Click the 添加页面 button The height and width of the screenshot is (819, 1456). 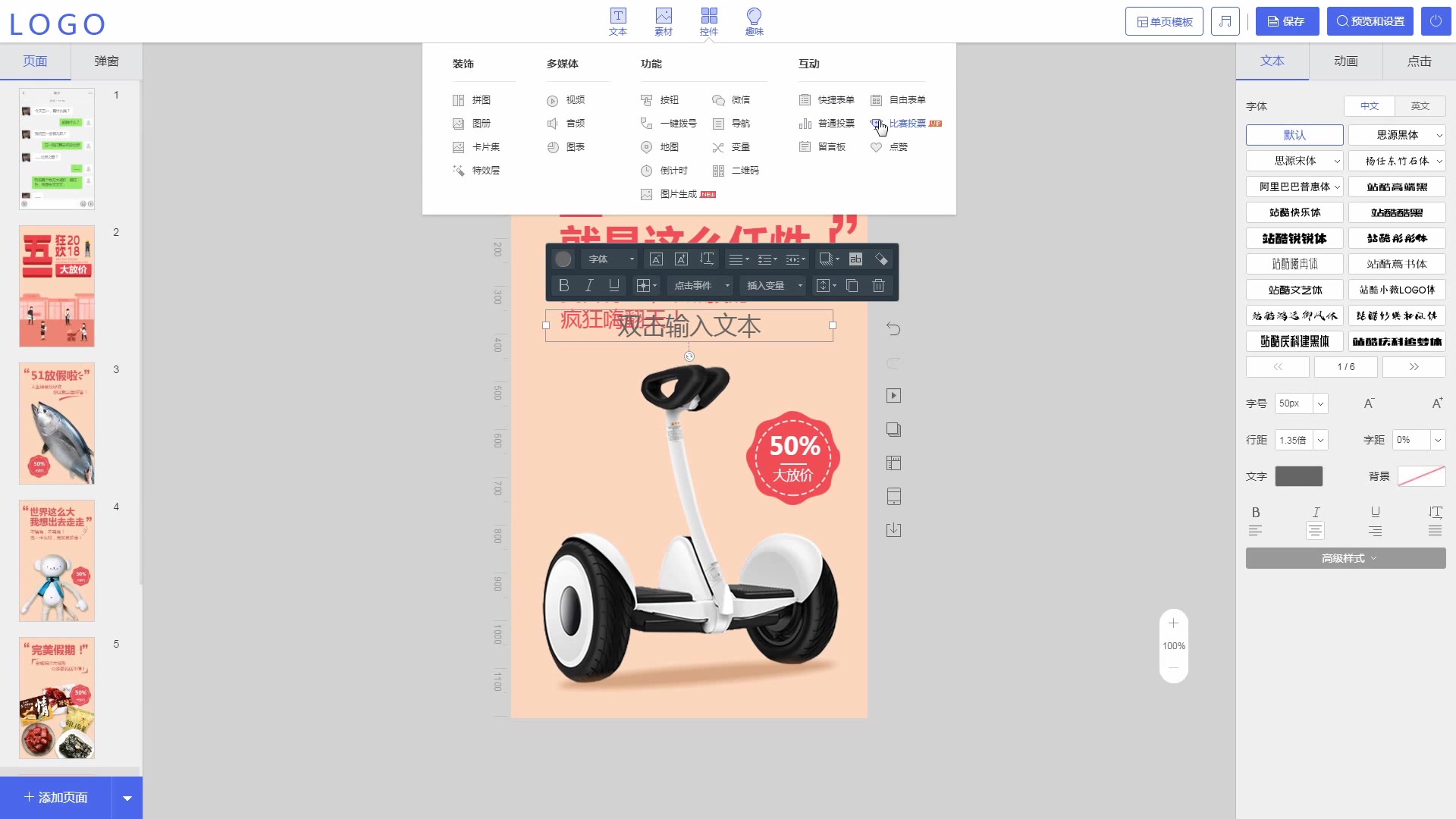pyautogui.click(x=56, y=797)
